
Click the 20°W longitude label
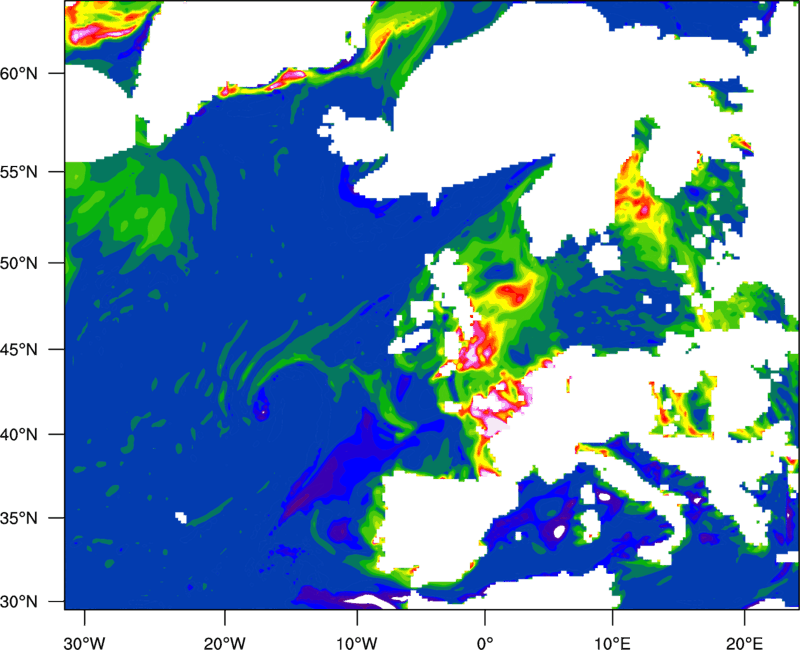[224, 643]
